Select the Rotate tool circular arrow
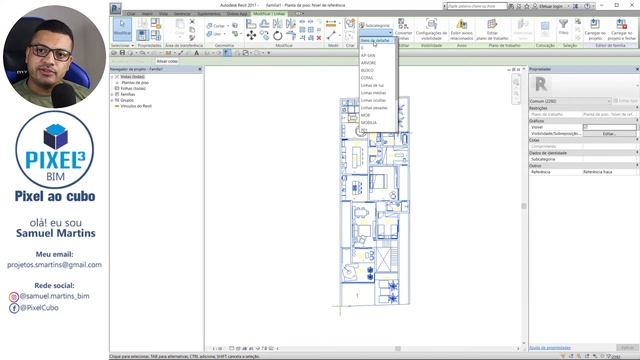The image size is (640, 360). click(x=278, y=36)
